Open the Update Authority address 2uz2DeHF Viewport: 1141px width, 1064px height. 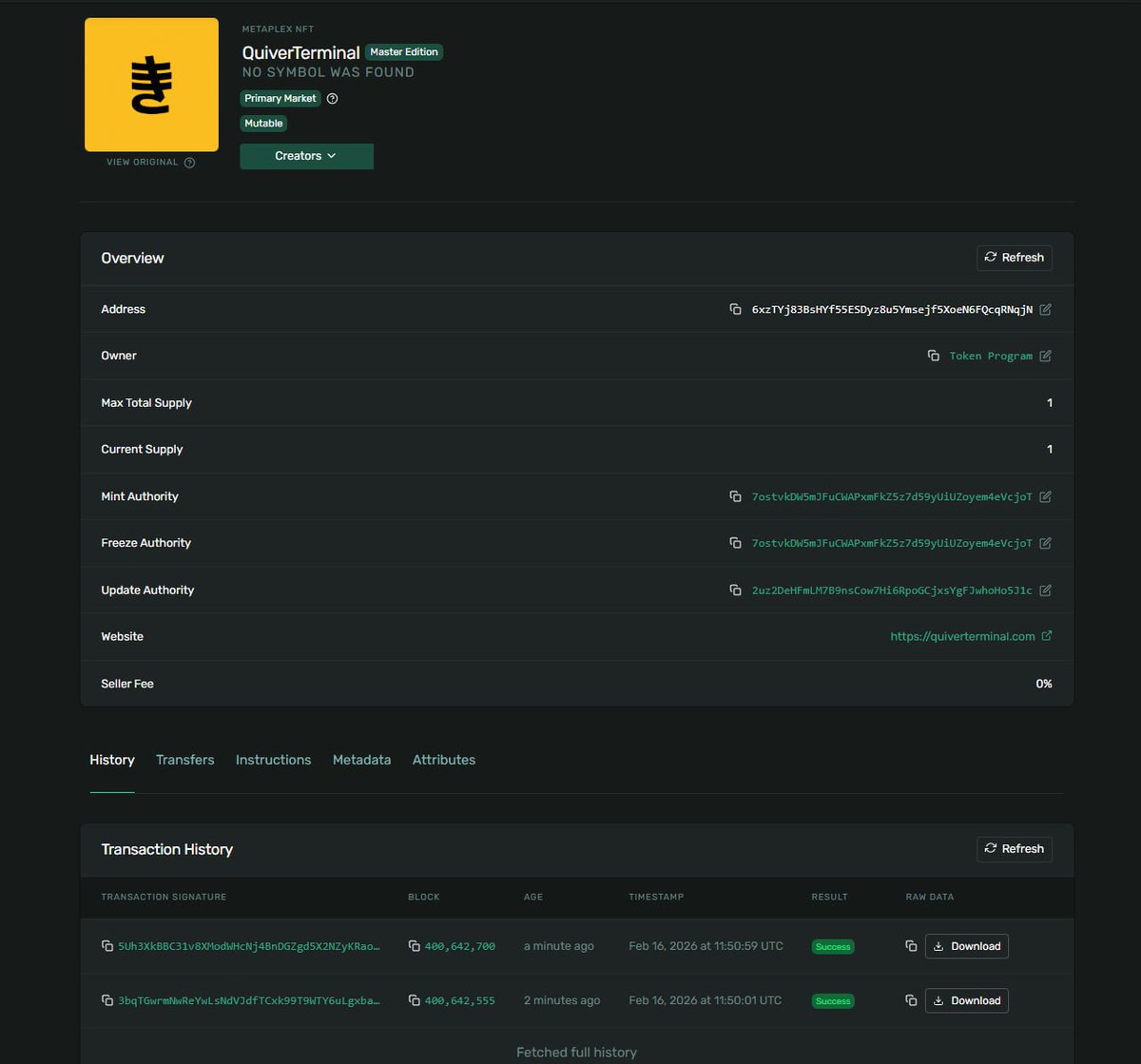pos(892,590)
